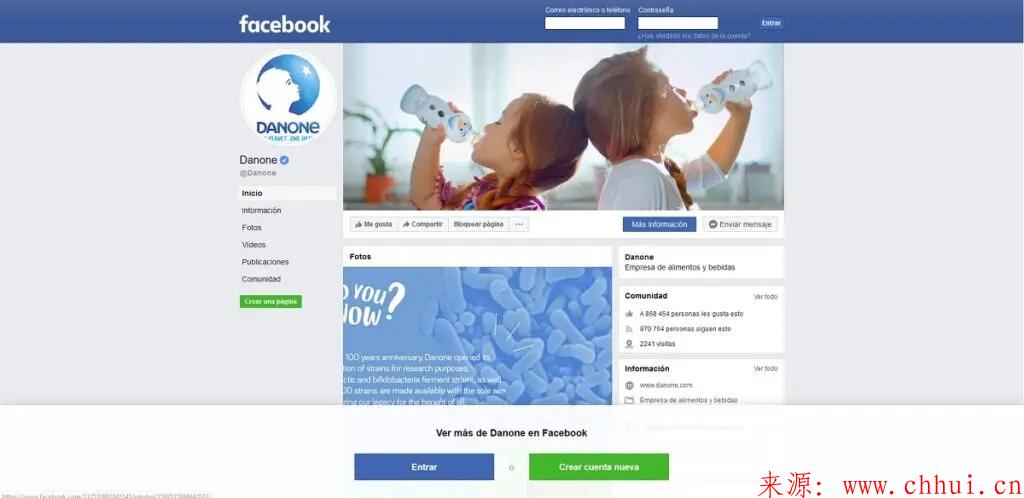Send a message via Enviar mensaje

(x=740, y=225)
